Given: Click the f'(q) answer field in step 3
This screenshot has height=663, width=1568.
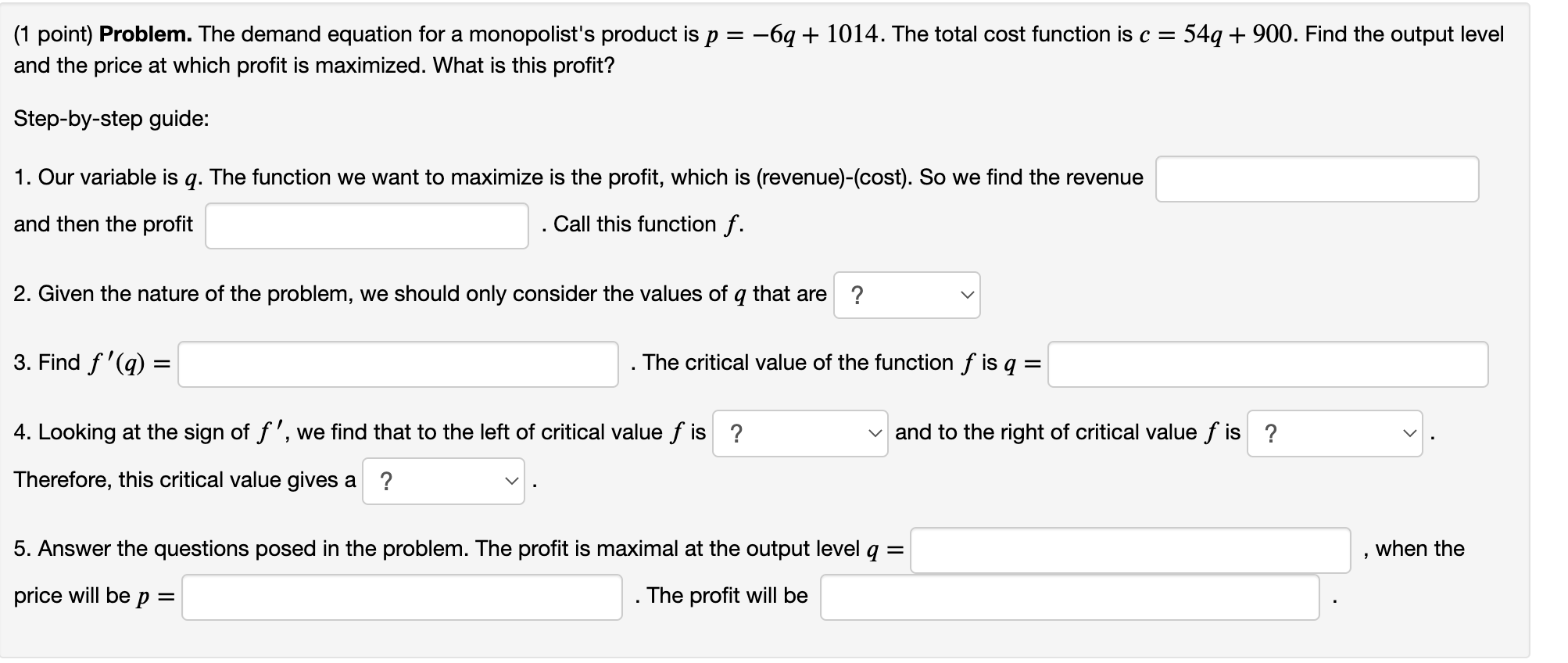Looking at the screenshot, I should (397, 364).
